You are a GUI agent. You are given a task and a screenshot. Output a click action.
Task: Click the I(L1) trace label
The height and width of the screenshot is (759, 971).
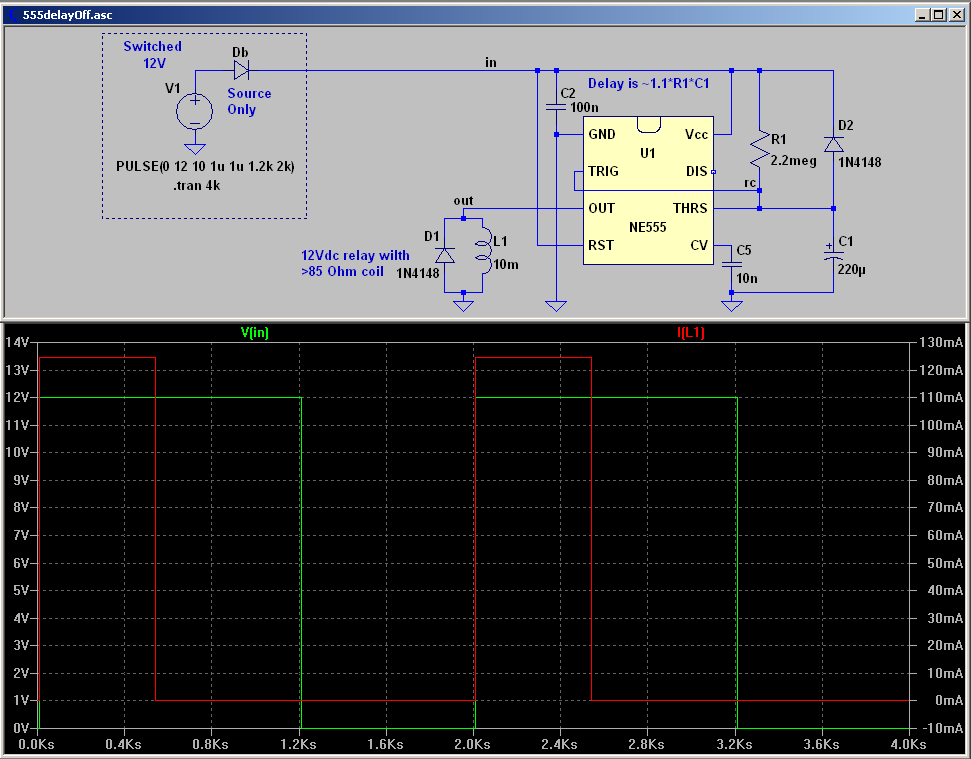691,332
